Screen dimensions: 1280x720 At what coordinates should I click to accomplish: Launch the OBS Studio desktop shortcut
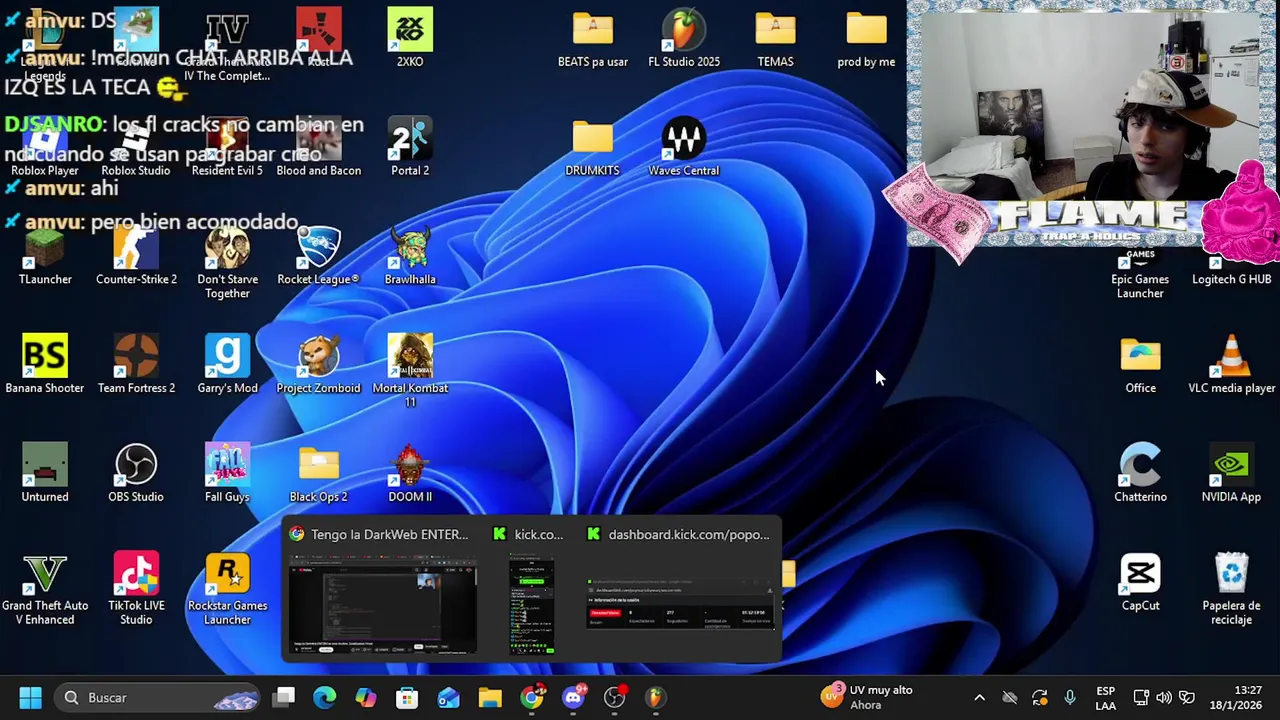[136, 474]
